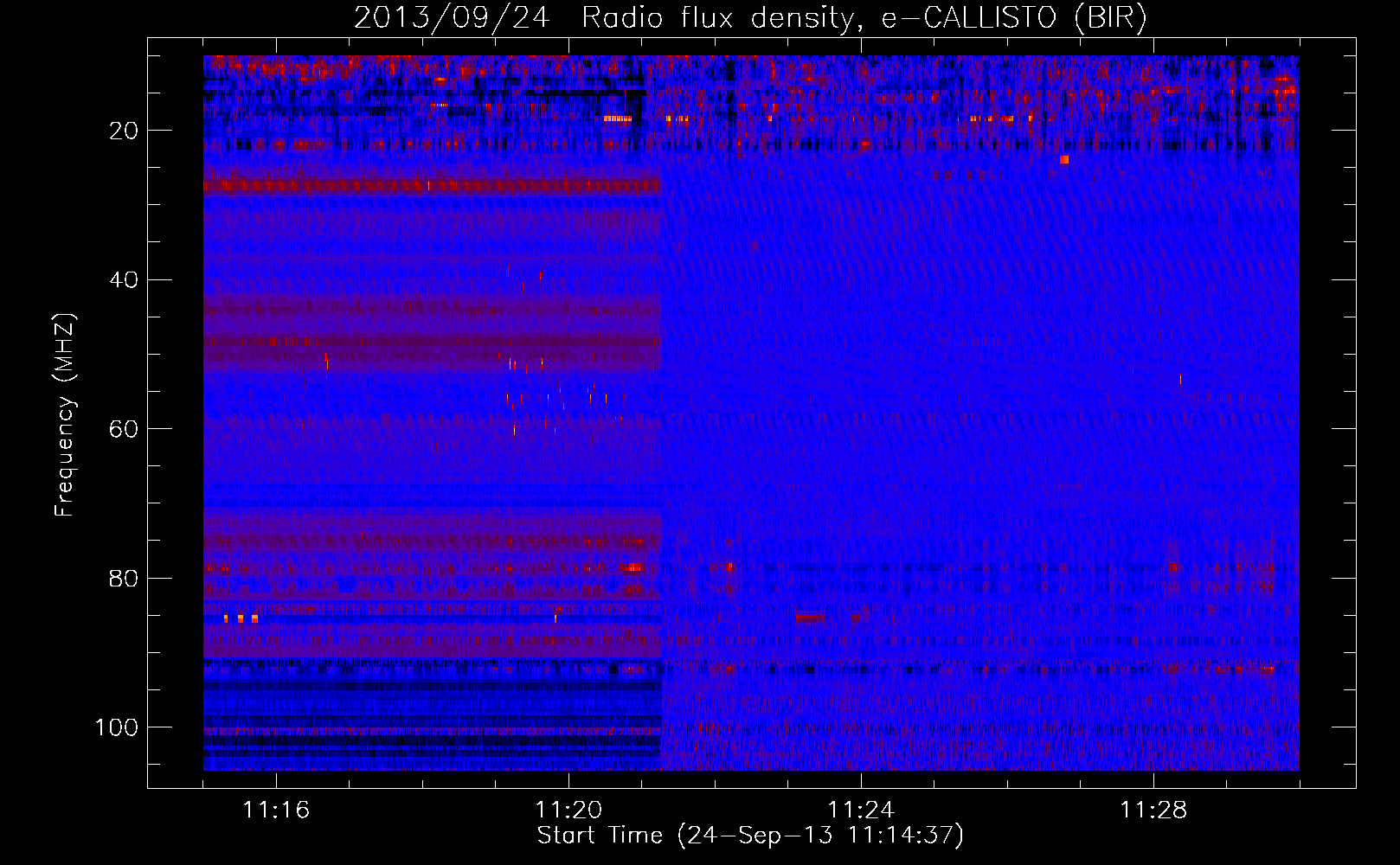This screenshot has height=865, width=1400.
Task: Click the 80 frequency tick label
Action: coord(124,578)
